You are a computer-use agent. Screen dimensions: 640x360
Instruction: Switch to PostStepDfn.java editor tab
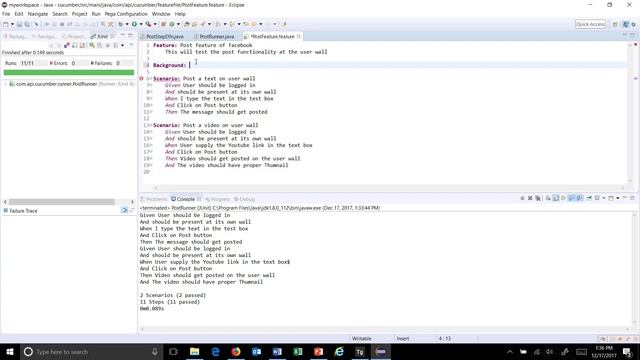[x=164, y=36]
